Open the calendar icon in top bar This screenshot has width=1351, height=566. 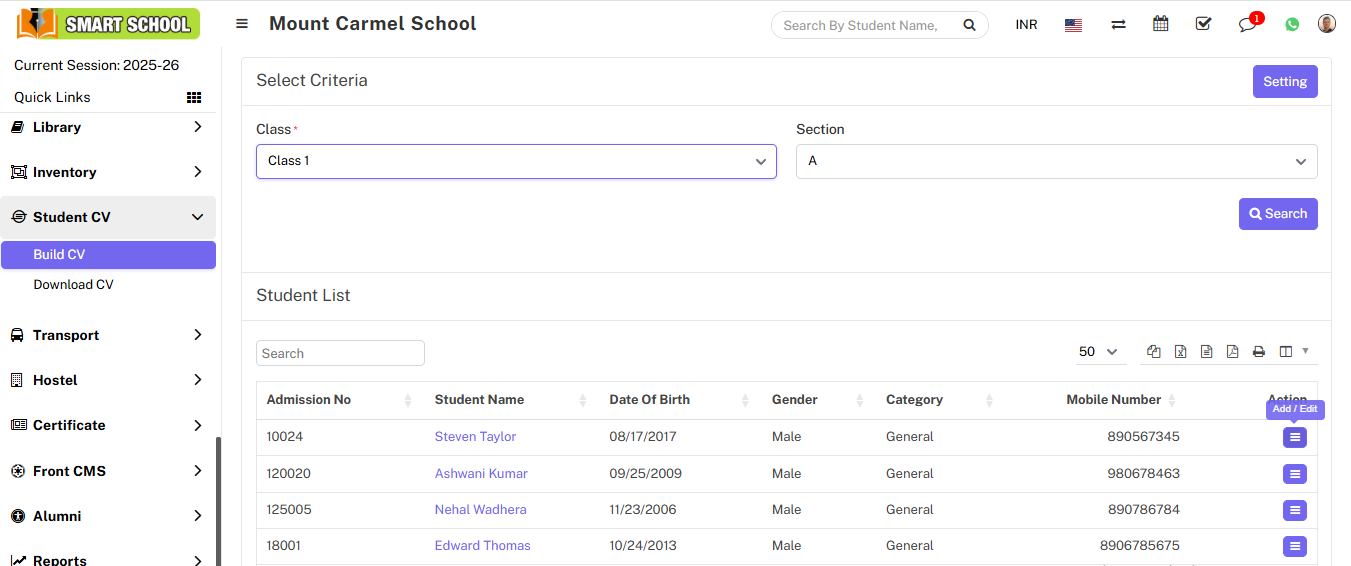pyautogui.click(x=1160, y=24)
